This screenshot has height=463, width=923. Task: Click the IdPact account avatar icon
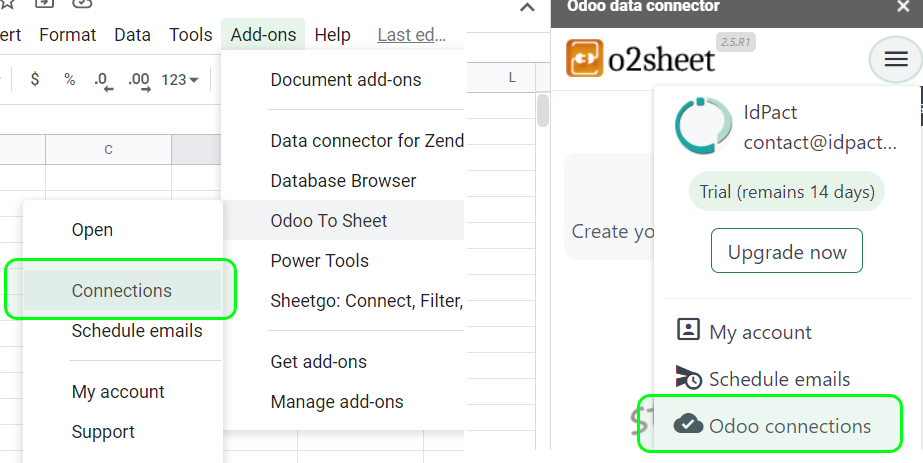click(x=703, y=126)
